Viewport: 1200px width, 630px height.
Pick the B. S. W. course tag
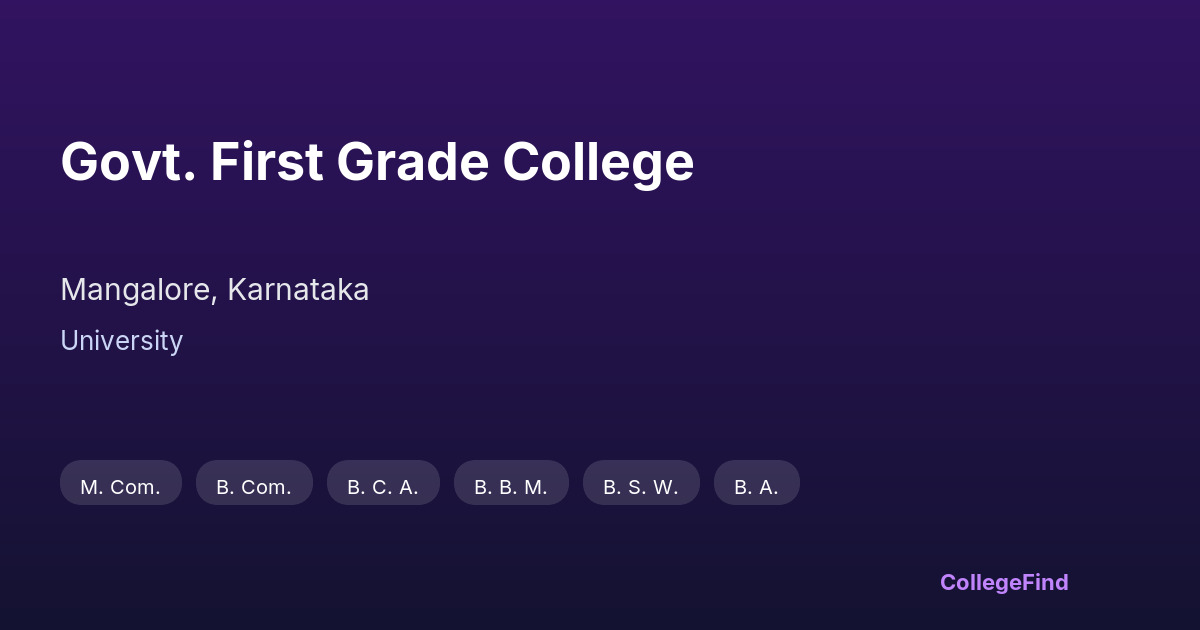point(641,483)
